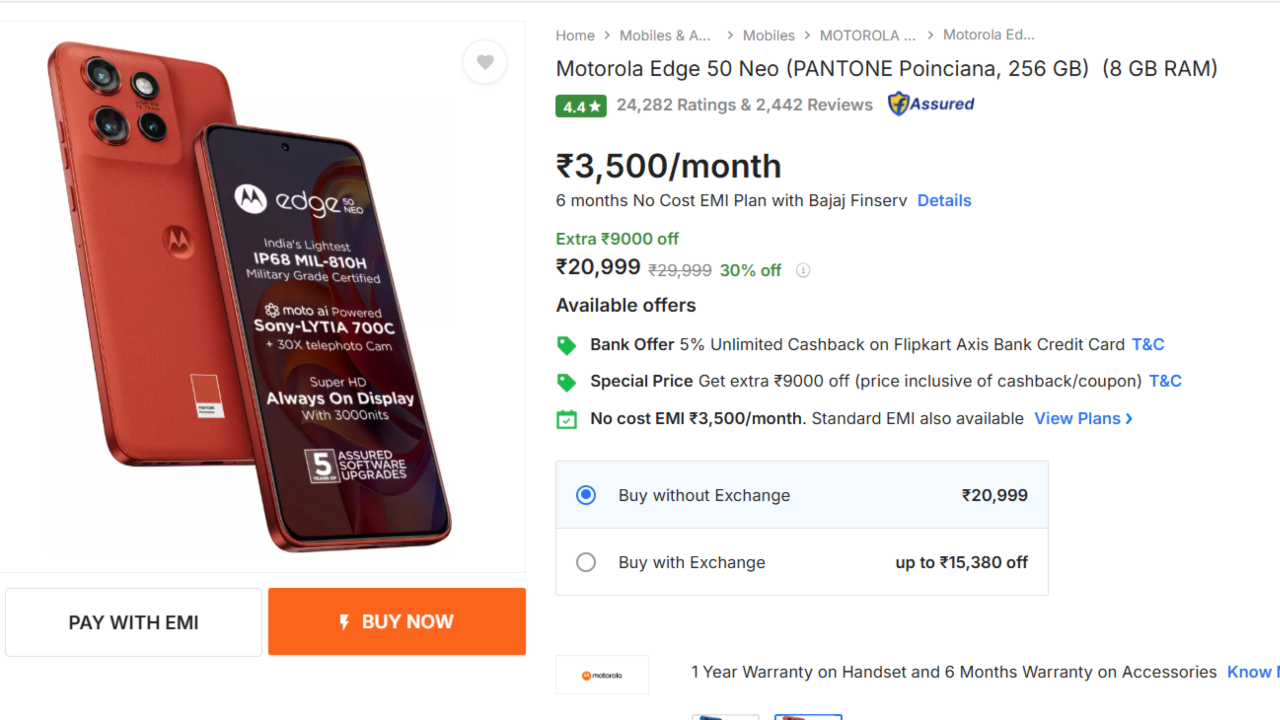The width and height of the screenshot is (1280, 720).
Task: Add phone to wishlist with heart icon
Action: 485,62
